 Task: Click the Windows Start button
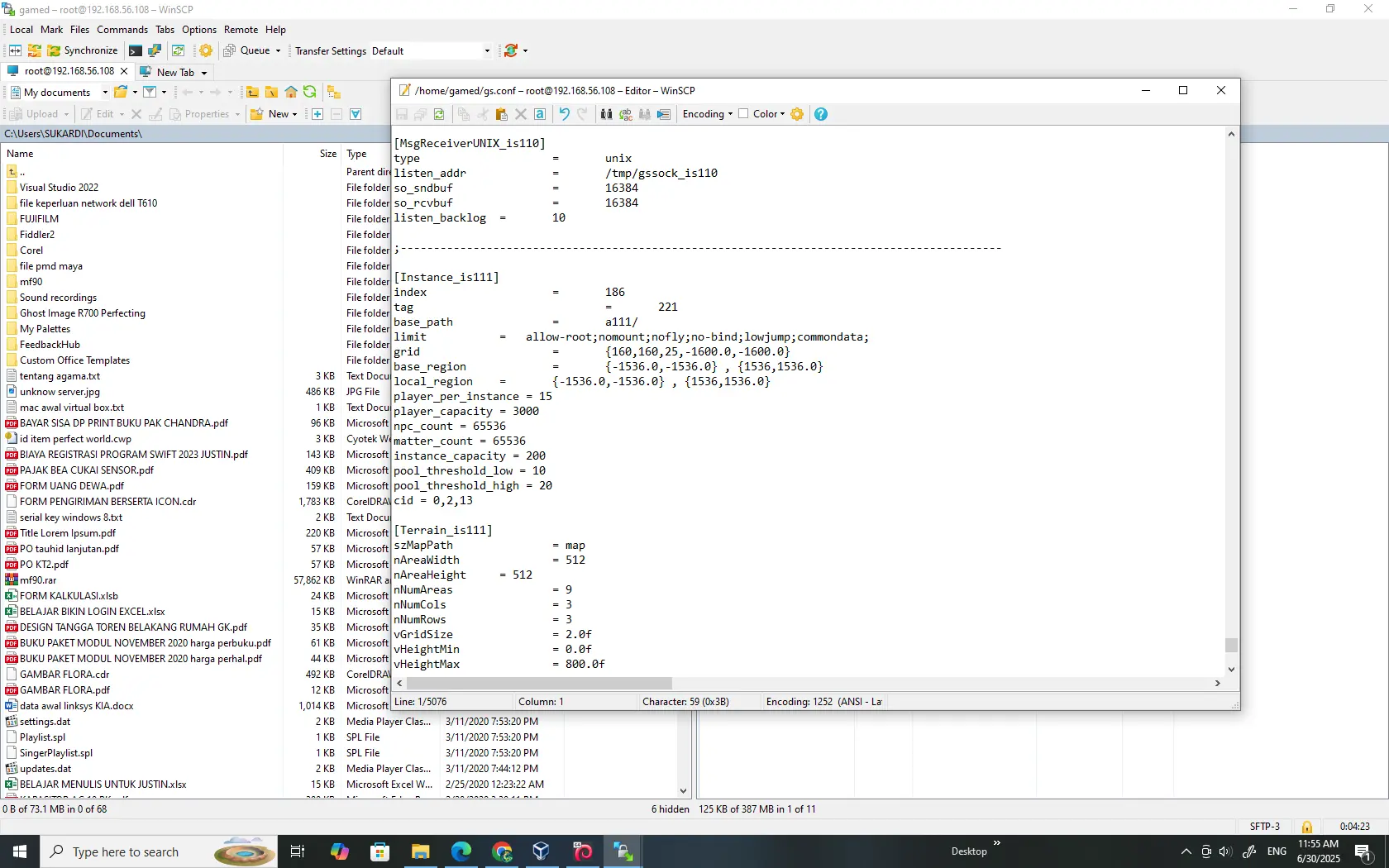click(x=20, y=851)
